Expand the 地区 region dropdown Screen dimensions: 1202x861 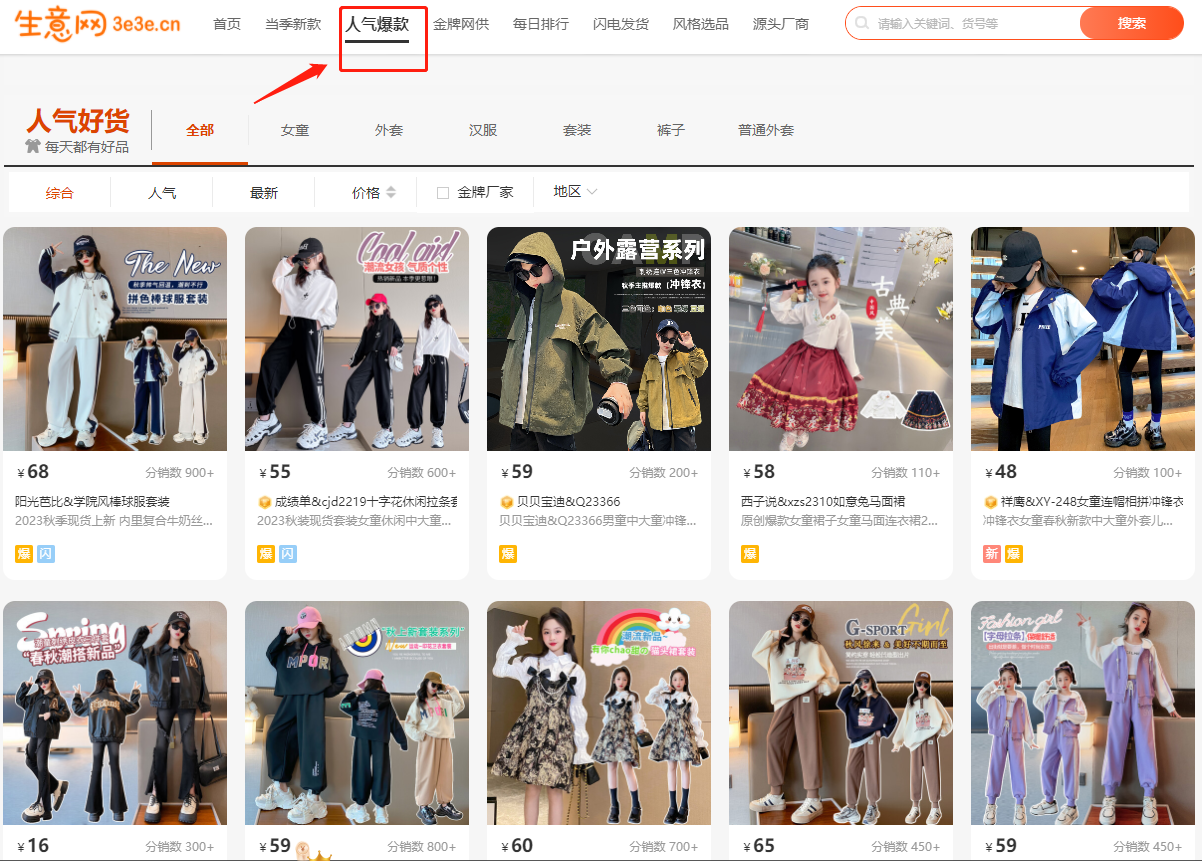tap(576, 191)
